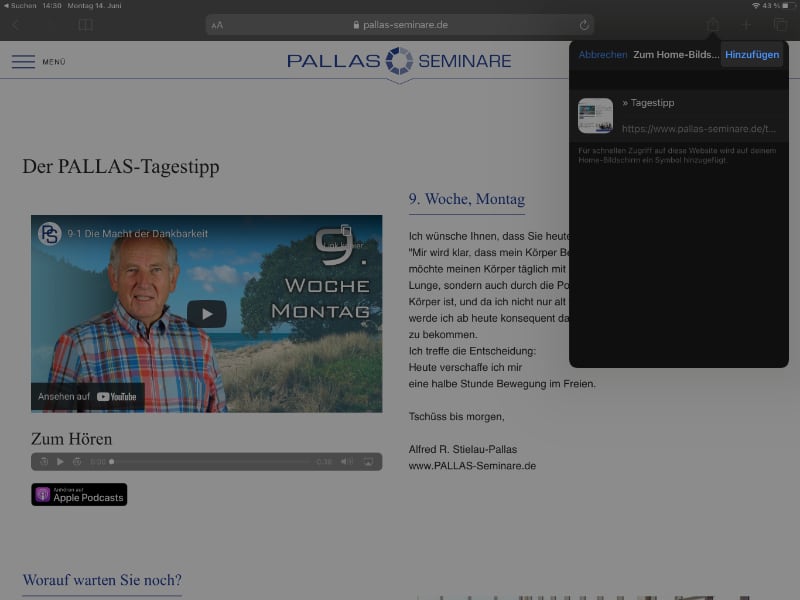
Task: Reload the page with the refresh icon
Action: [584, 24]
